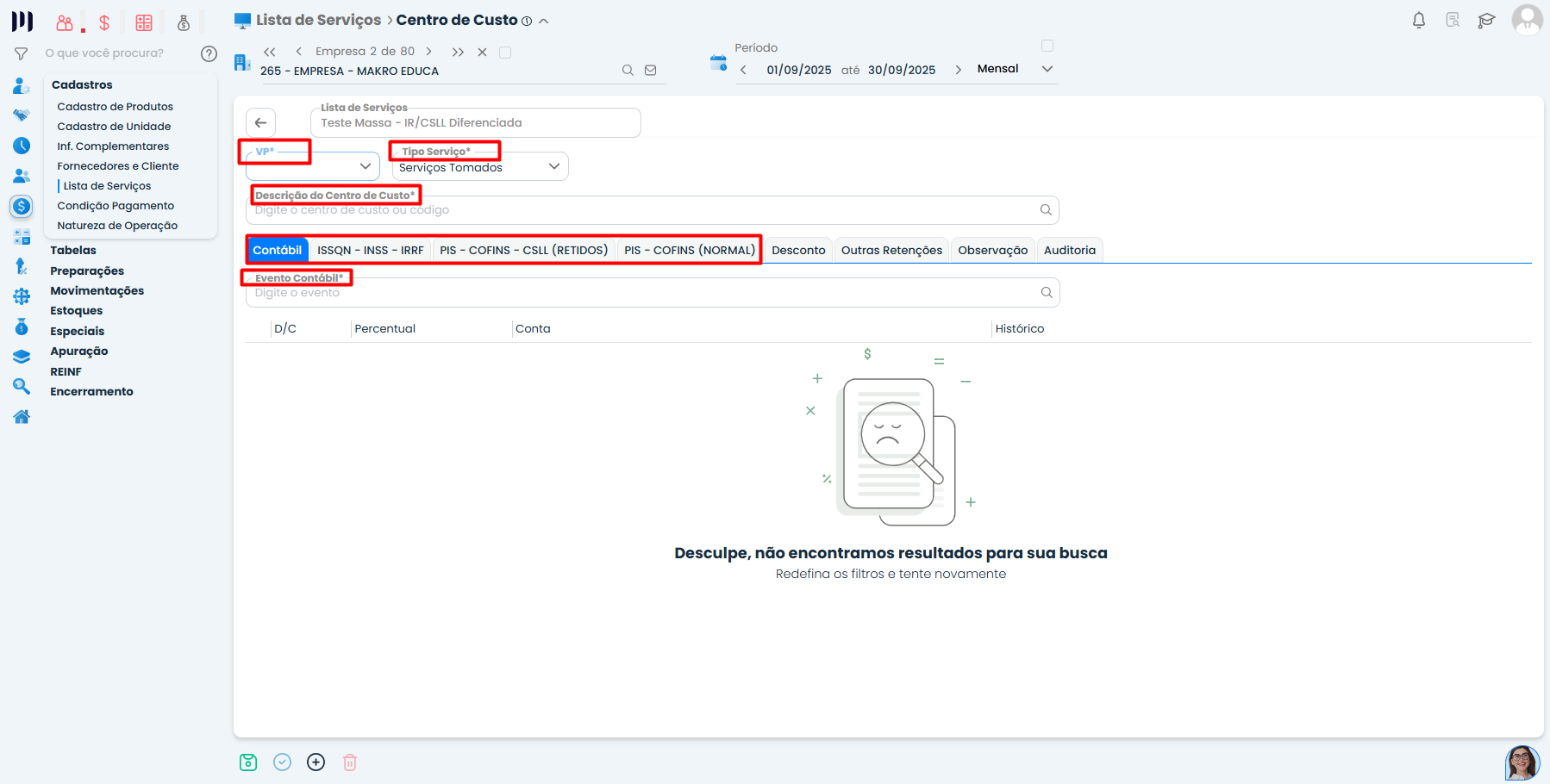Go to the next company arrow

tap(428, 52)
